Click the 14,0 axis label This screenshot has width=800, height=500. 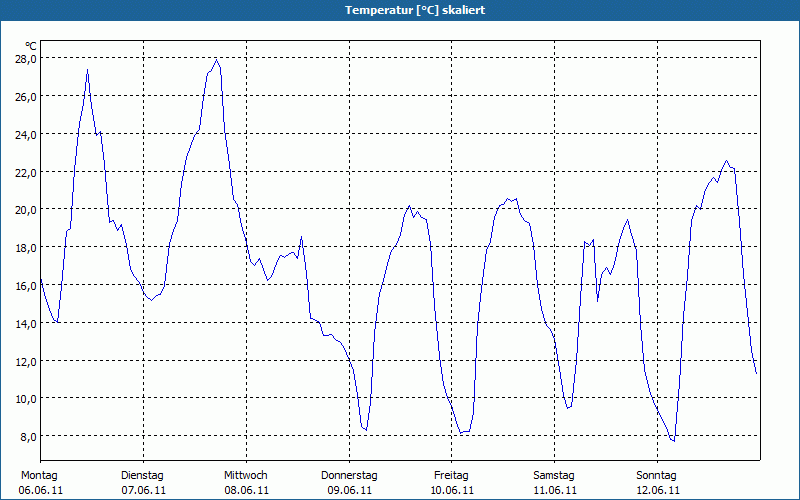[x=26, y=323]
